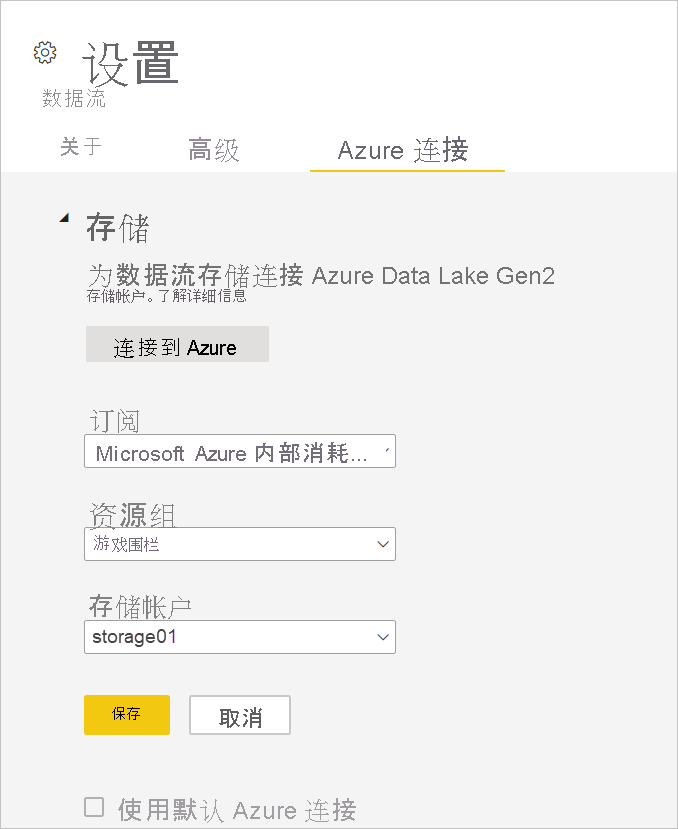Open the 了解详细信息 link

tap(205, 295)
